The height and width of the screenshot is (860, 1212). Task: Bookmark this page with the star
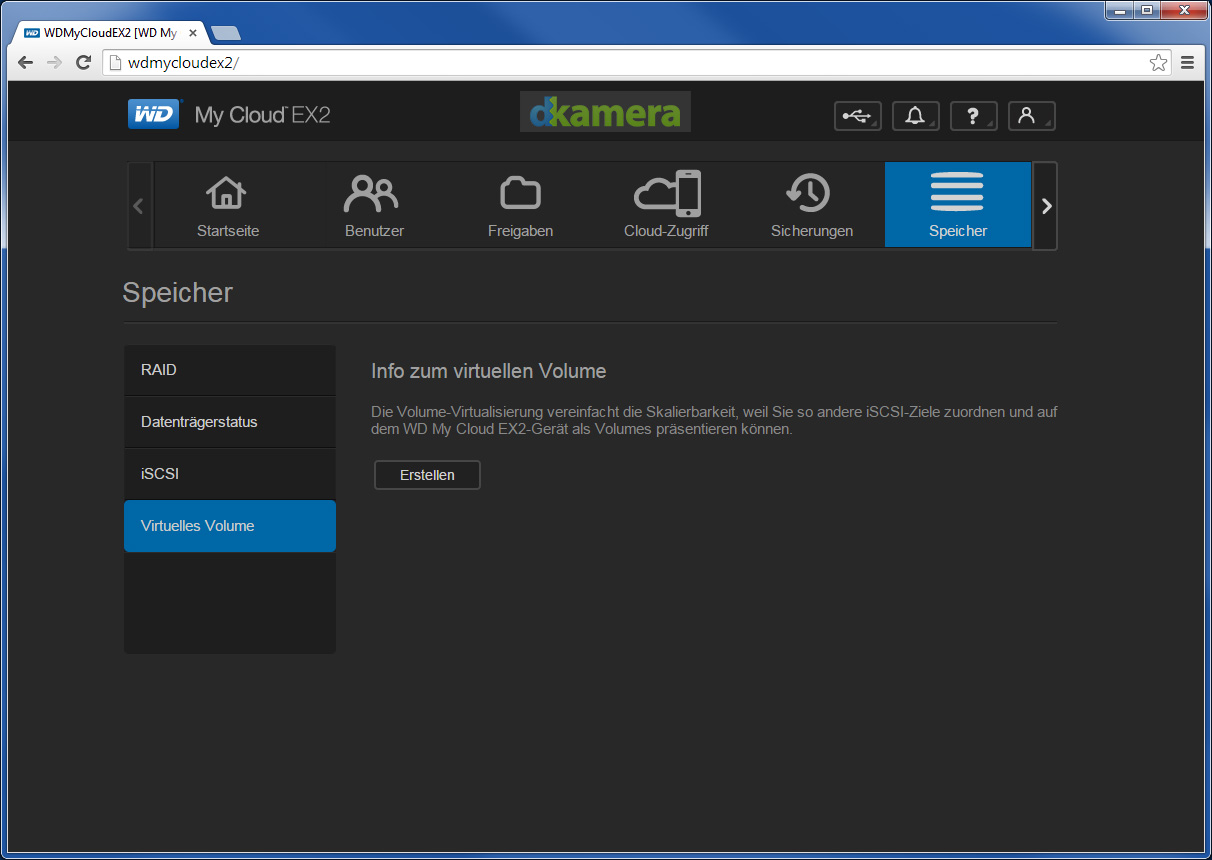(1158, 63)
